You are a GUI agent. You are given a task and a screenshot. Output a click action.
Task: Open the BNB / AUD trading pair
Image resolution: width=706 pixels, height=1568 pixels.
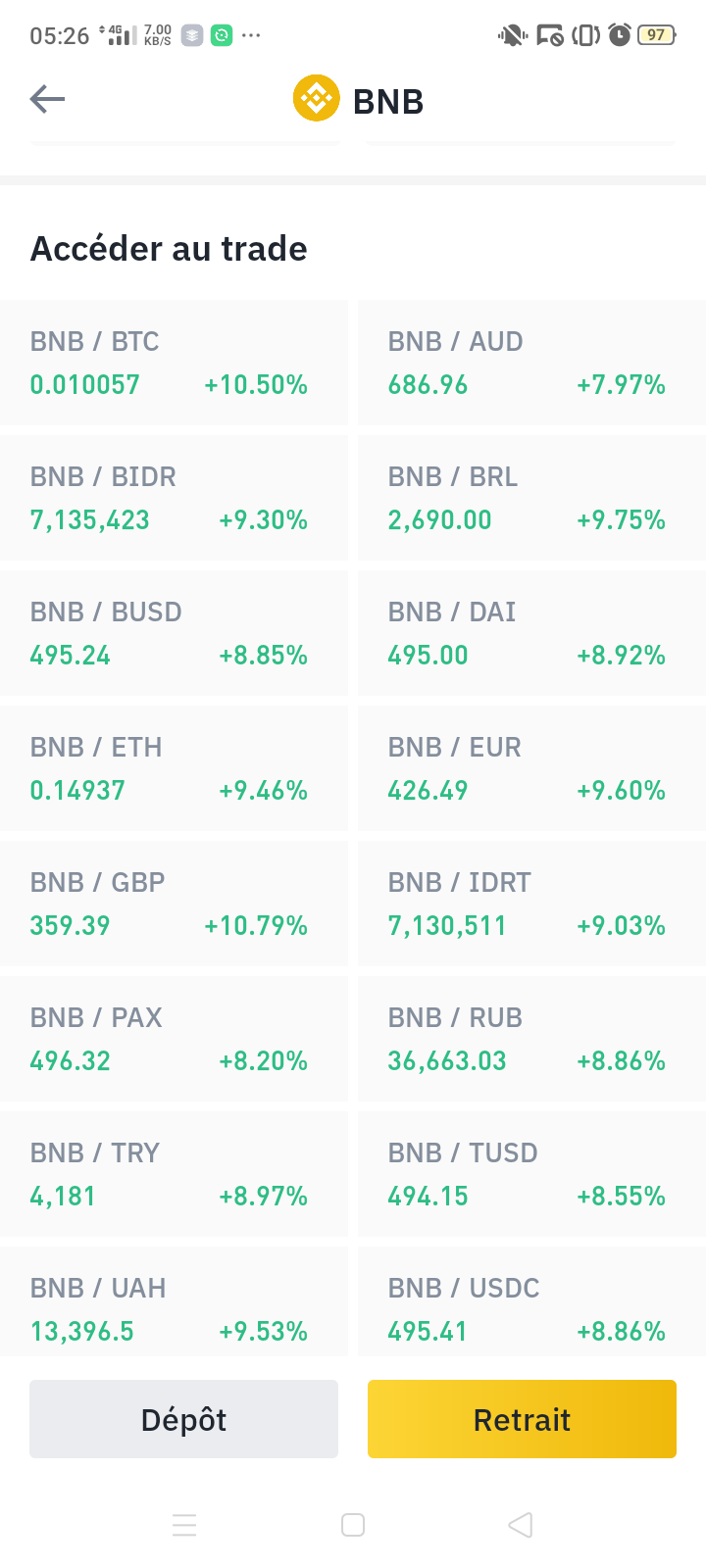[531, 363]
